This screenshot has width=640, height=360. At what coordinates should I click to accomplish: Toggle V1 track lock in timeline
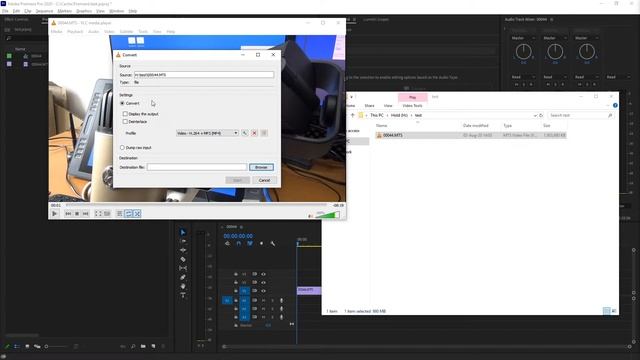pyautogui.click(x=236, y=291)
